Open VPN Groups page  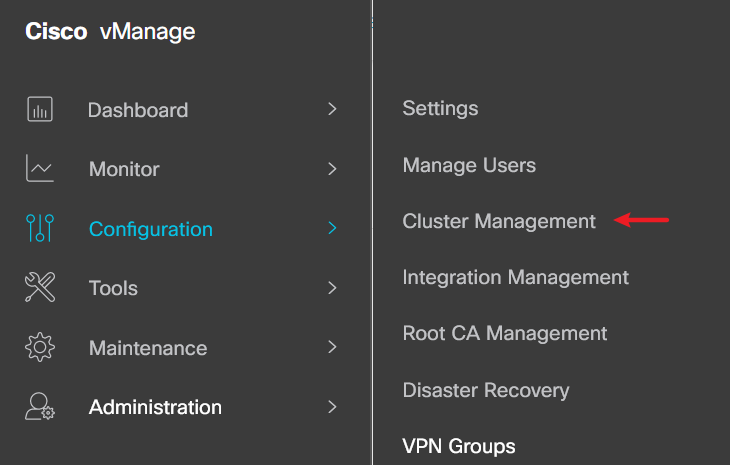[x=459, y=446]
